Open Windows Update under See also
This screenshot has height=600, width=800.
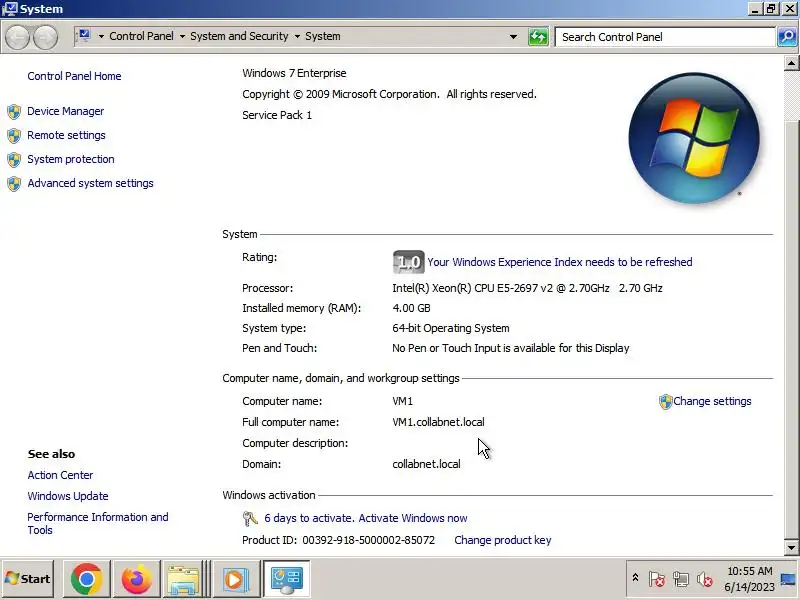click(68, 496)
